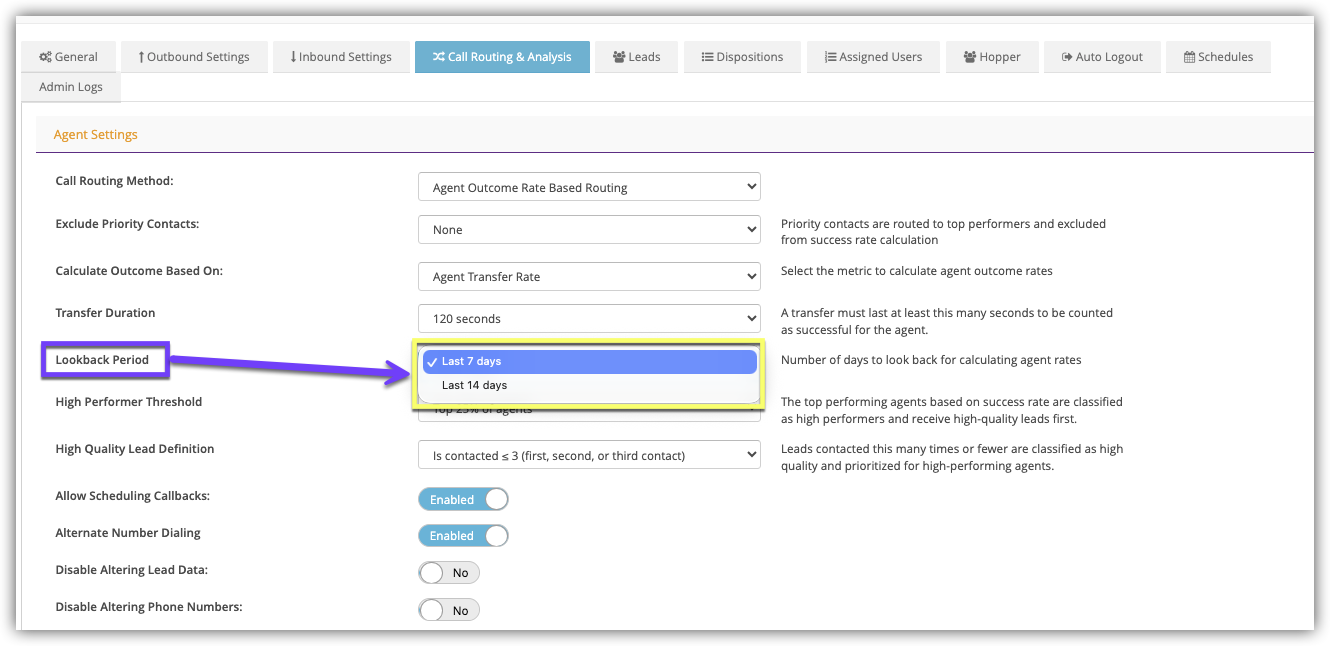The image size is (1330, 646).
Task: Click shuffle icon on Call Routing tab
Action: (438, 57)
